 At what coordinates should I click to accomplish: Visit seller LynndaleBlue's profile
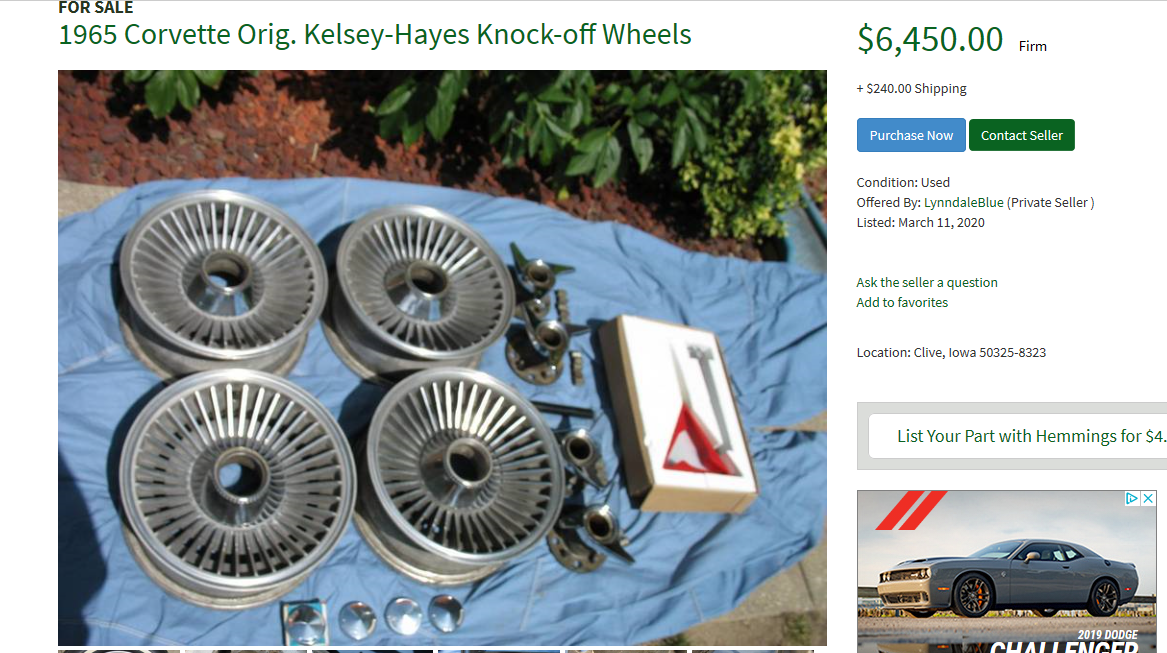coord(963,203)
